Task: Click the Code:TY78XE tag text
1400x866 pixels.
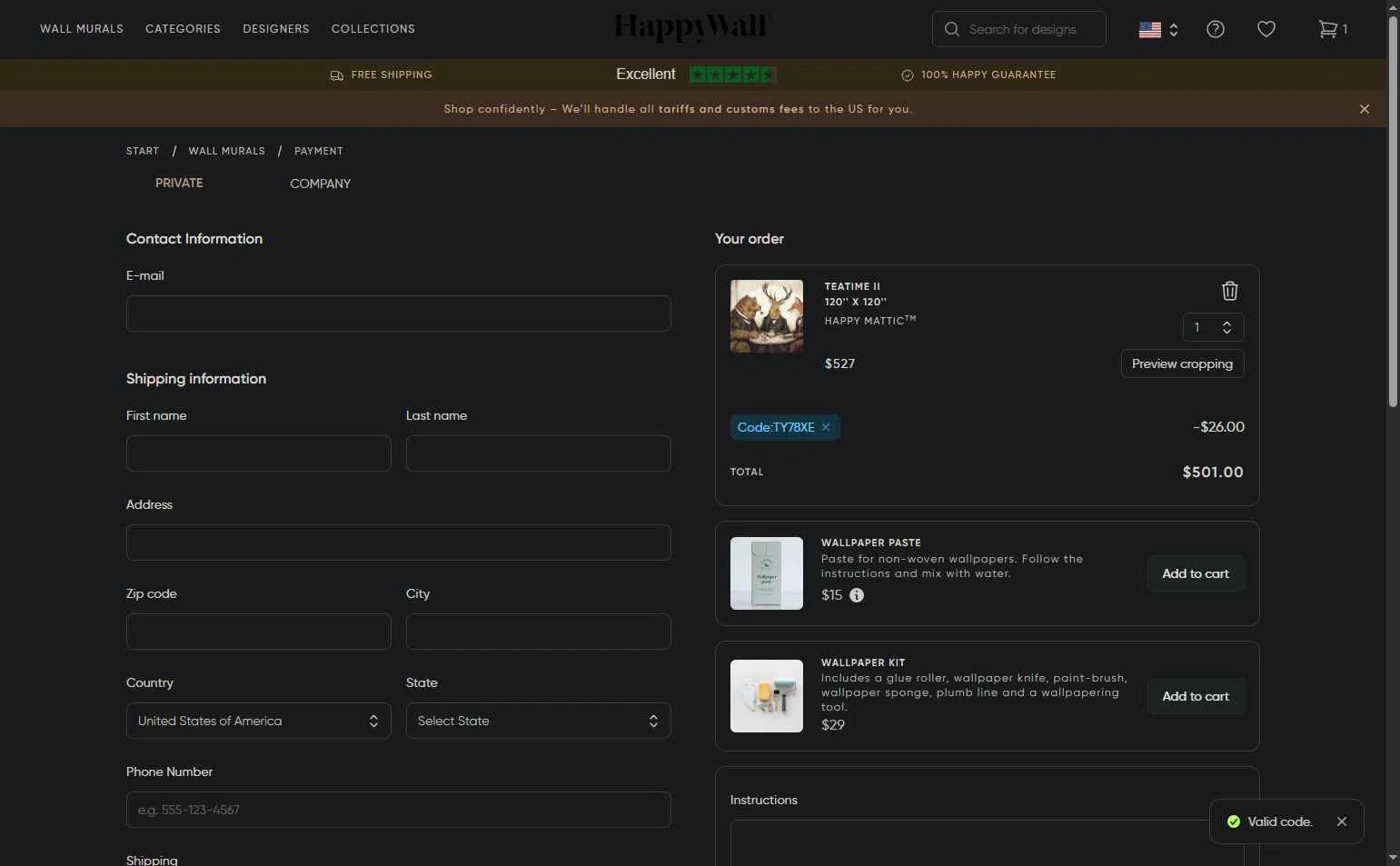Action: tap(776, 427)
